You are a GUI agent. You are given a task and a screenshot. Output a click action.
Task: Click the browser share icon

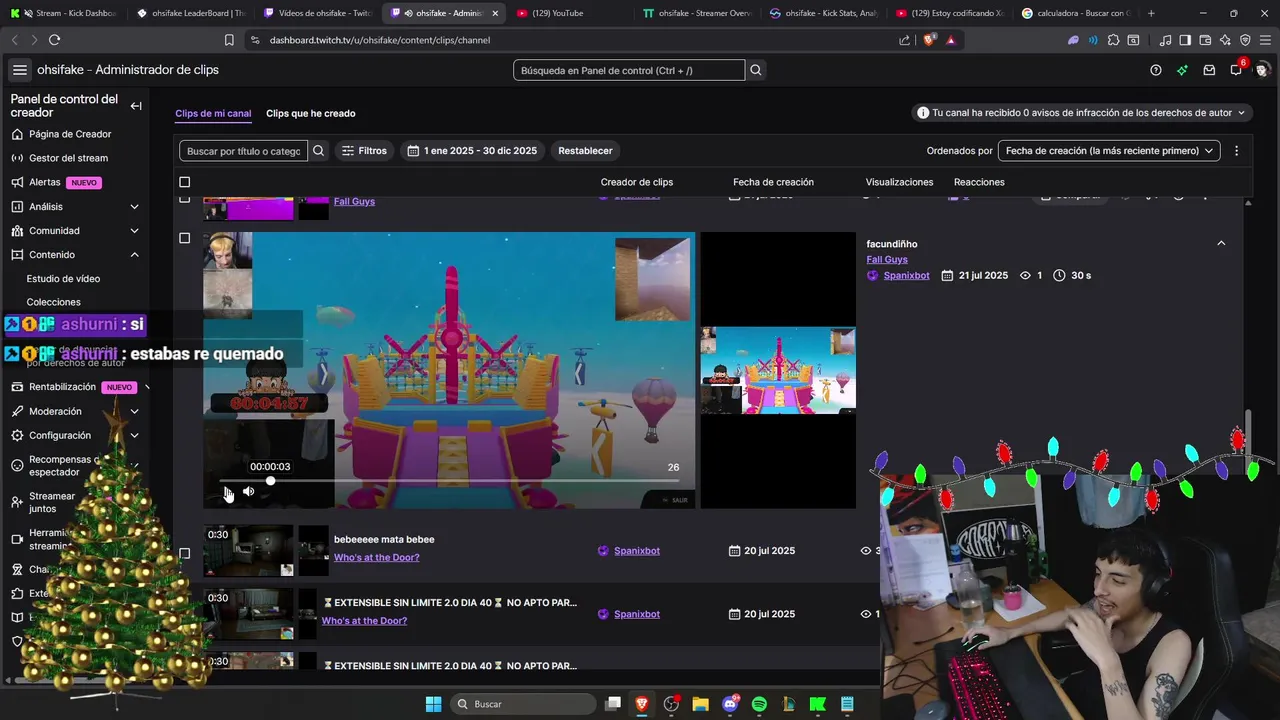[x=905, y=40]
